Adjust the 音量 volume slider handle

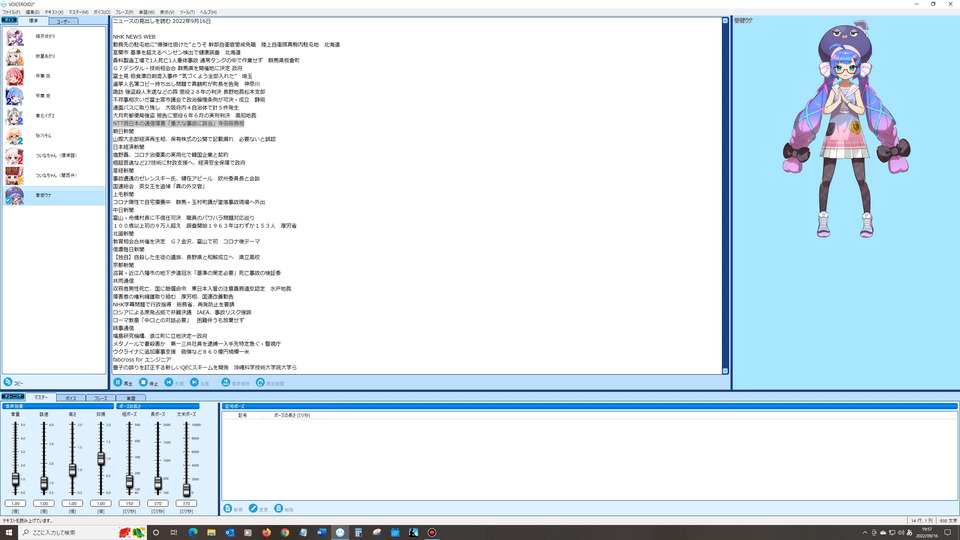pos(15,480)
